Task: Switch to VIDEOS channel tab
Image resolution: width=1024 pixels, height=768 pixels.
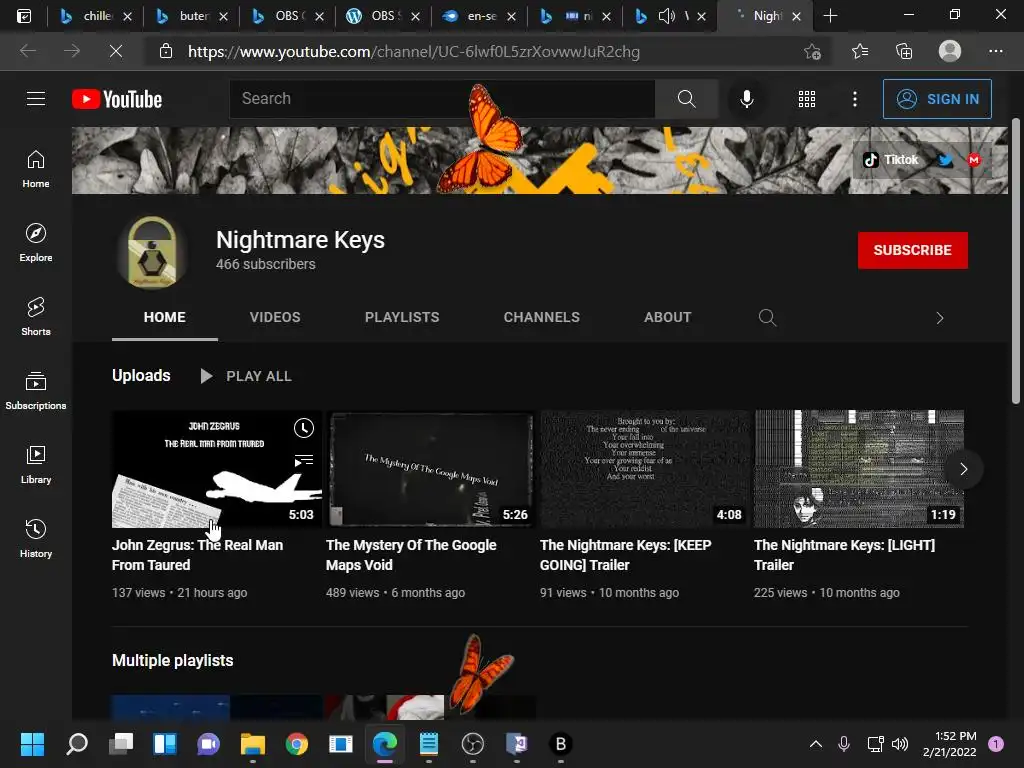Action: tap(275, 317)
